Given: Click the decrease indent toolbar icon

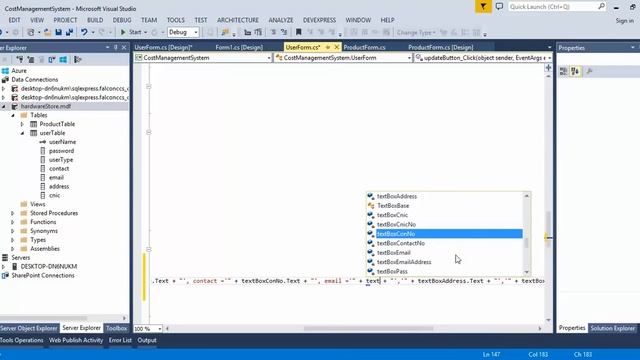Looking at the screenshot, I should [x=247, y=32].
